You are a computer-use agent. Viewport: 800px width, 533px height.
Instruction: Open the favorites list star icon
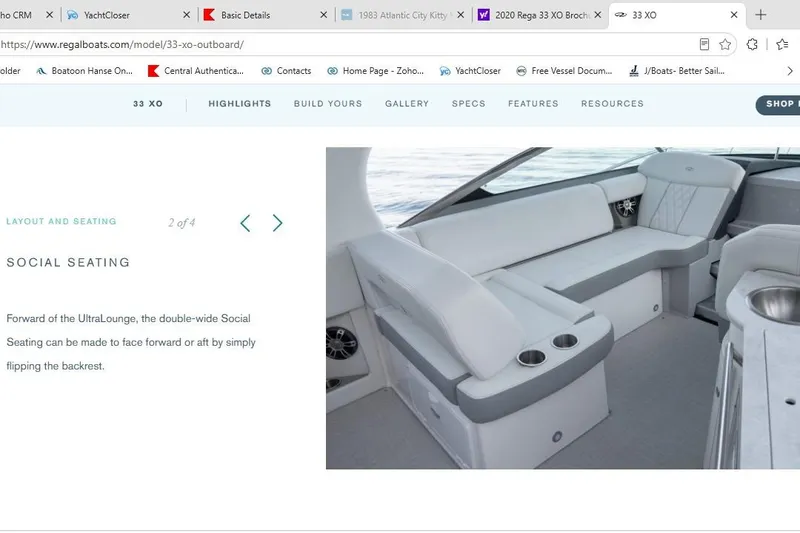click(782, 44)
